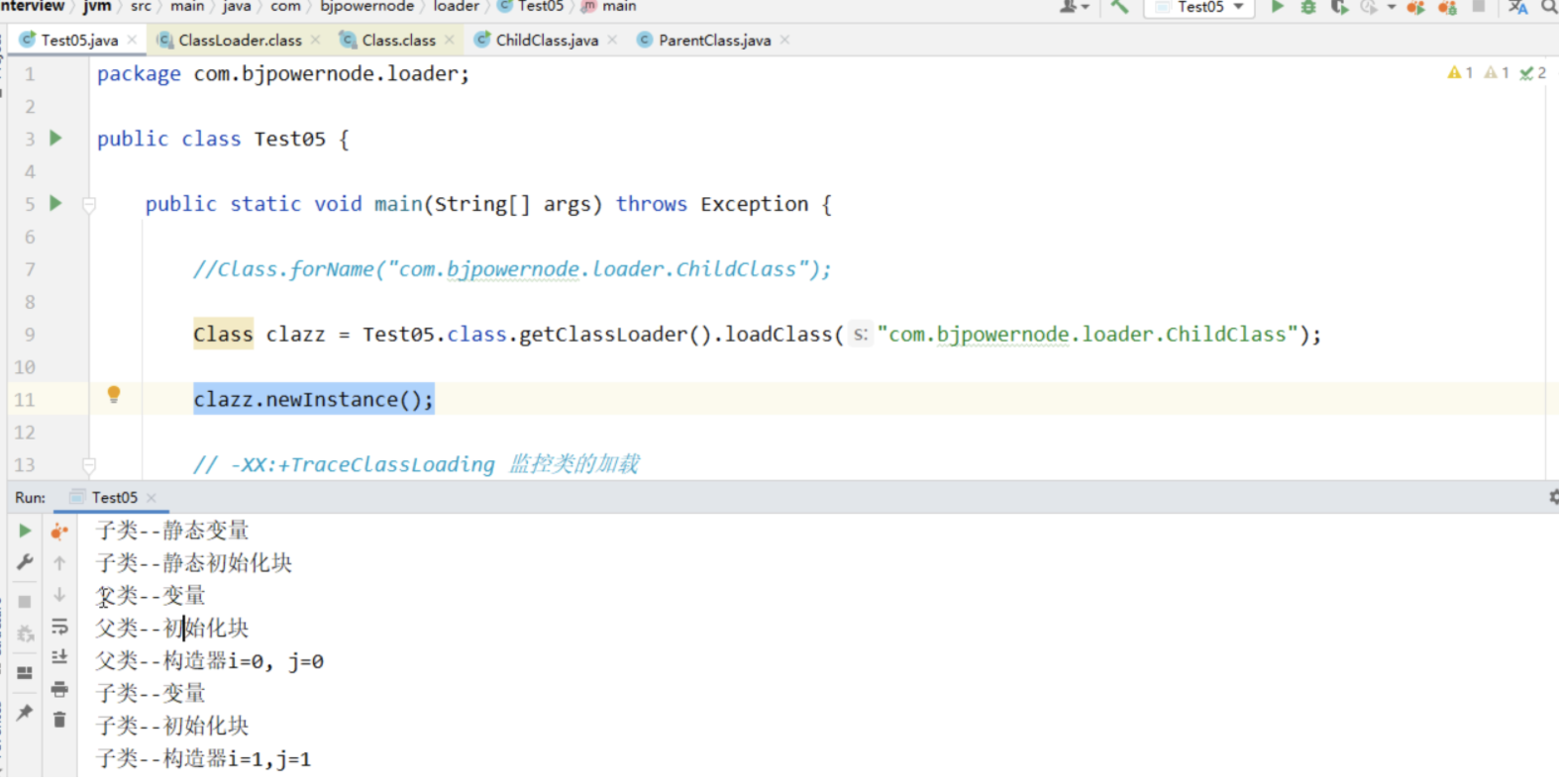The width and height of the screenshot is (1559, 784).
Task: Start debugging with the green bug icon
Action: point(1308,7)
